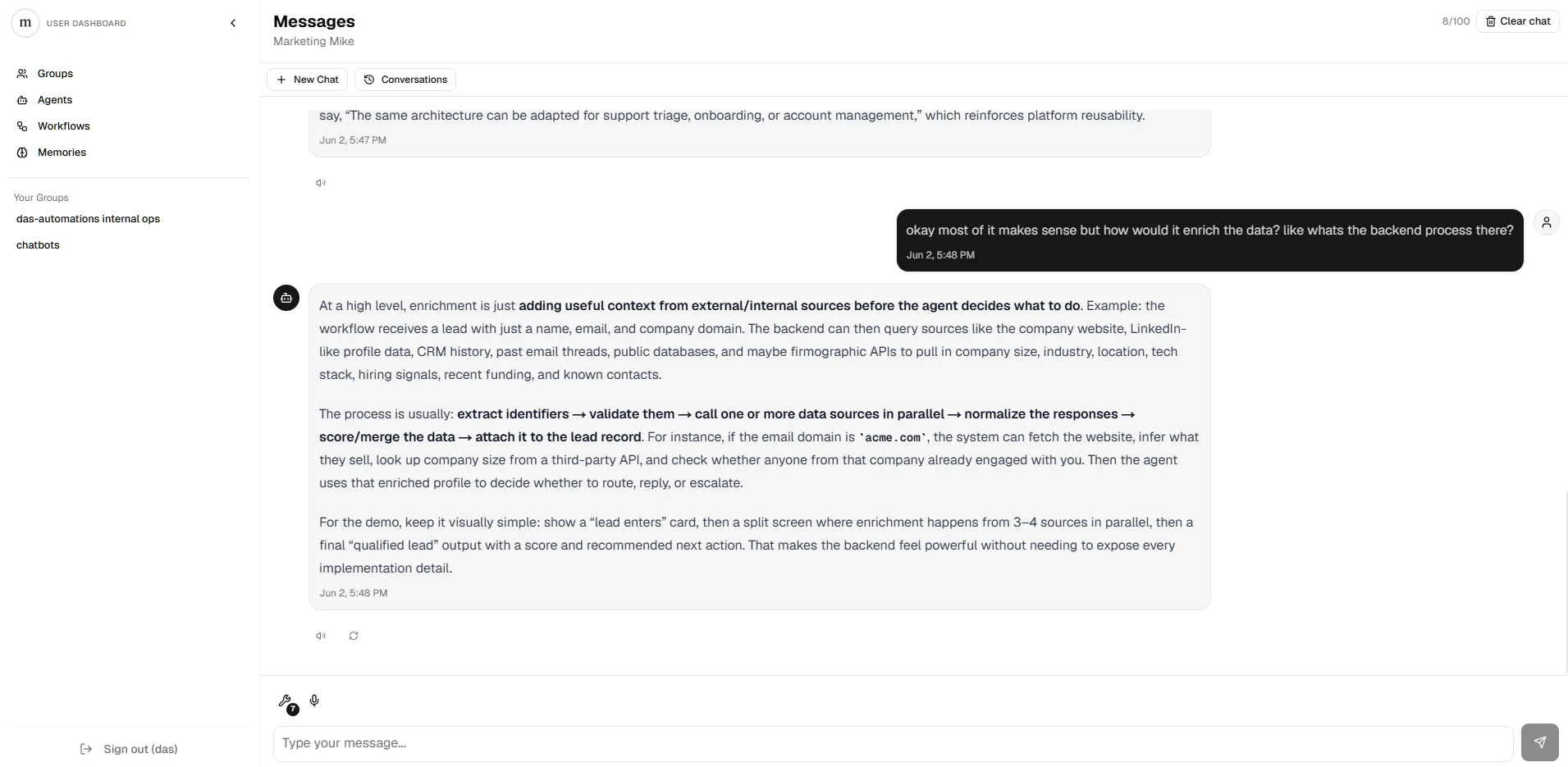Play audio for the enrichment reply

(x=321, y=636)
